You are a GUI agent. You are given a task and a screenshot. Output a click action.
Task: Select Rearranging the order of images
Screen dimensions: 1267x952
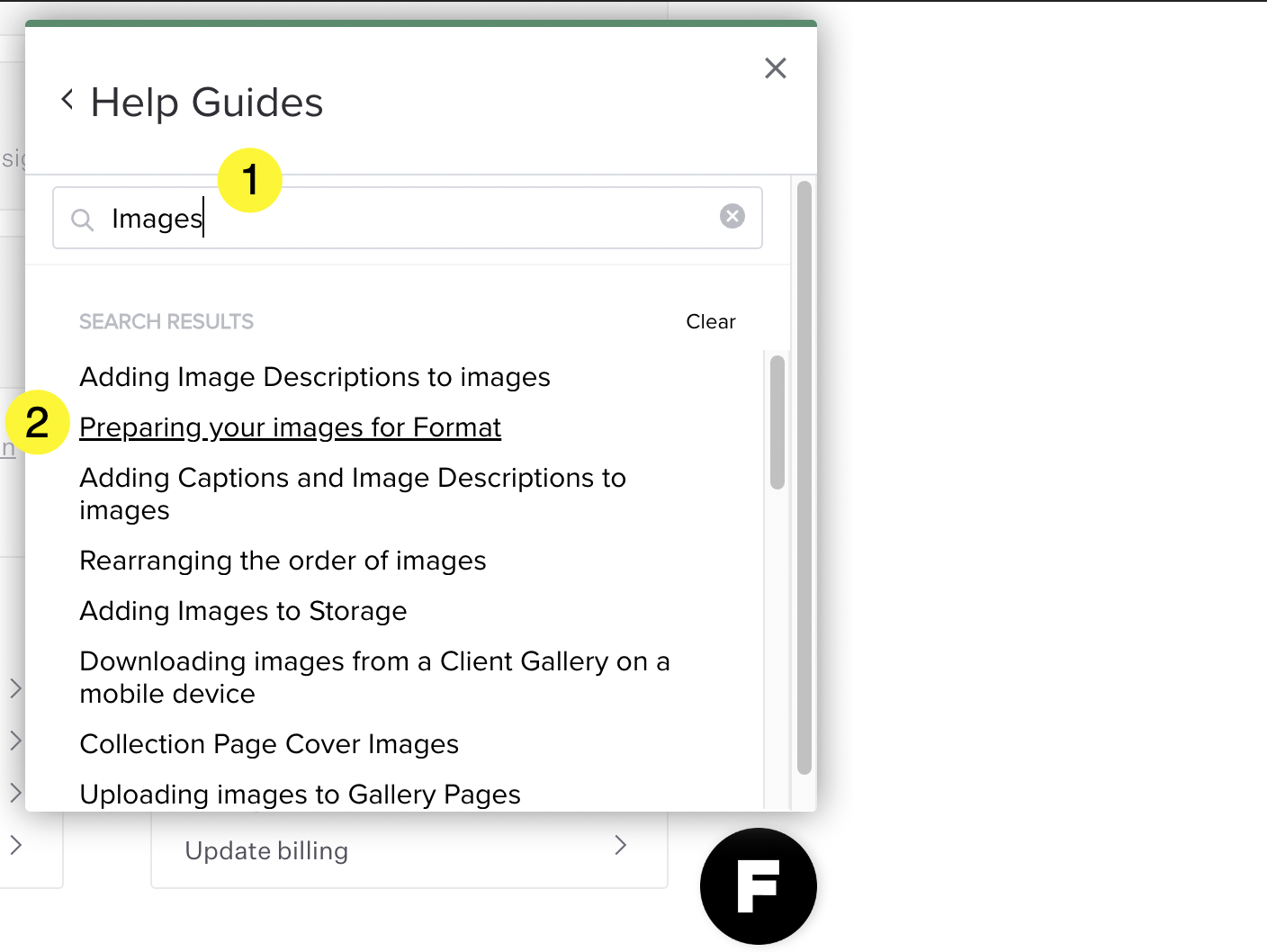283,560
